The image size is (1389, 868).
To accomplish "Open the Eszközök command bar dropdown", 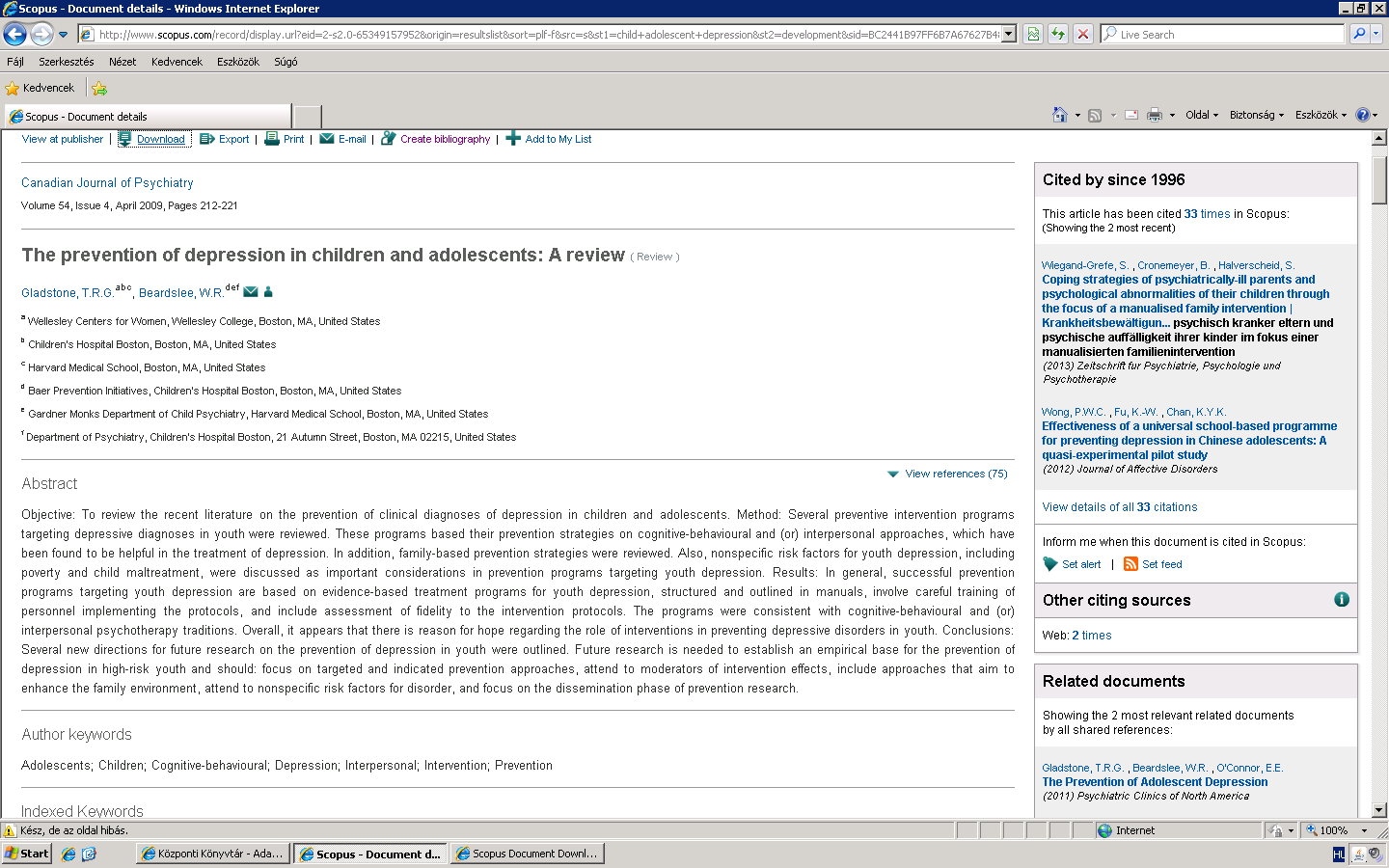I will pos(1321,115).
